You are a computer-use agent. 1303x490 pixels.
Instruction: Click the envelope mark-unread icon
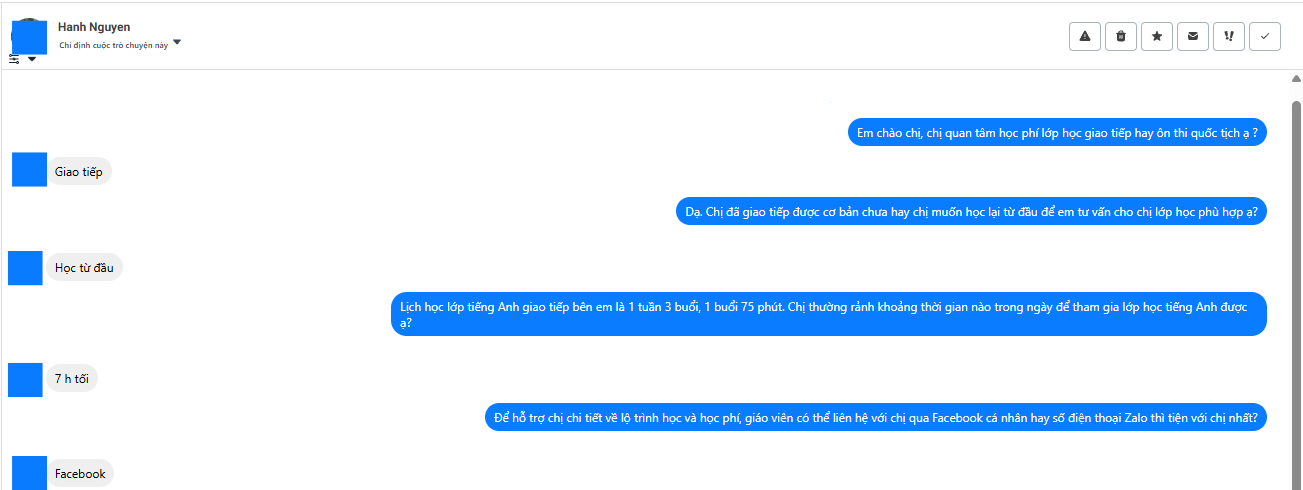click(x=1193, y=36)
